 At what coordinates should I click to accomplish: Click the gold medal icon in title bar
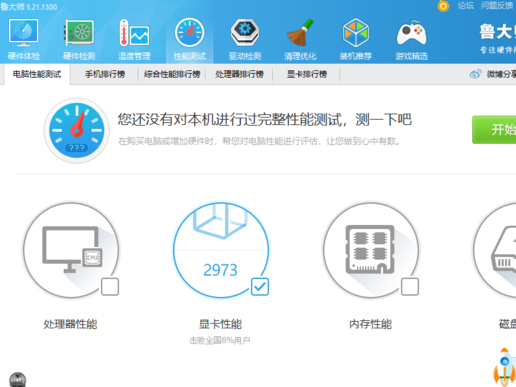pos(443,6)
